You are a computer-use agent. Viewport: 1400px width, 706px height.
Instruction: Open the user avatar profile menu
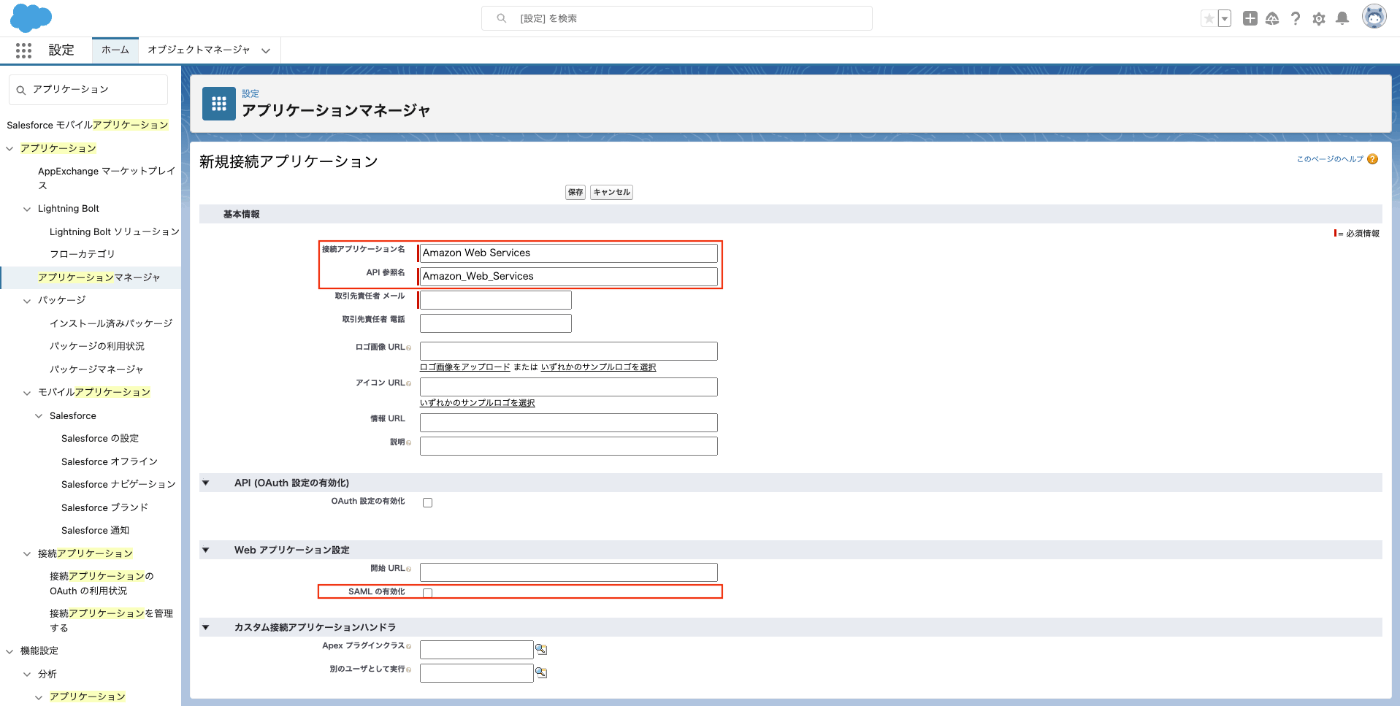click(1374, 18)
